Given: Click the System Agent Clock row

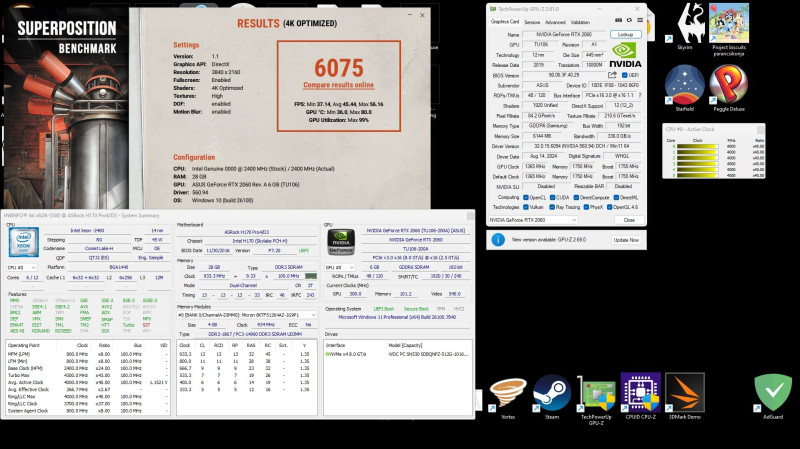Looking at the screenshot, I should 87,411.
